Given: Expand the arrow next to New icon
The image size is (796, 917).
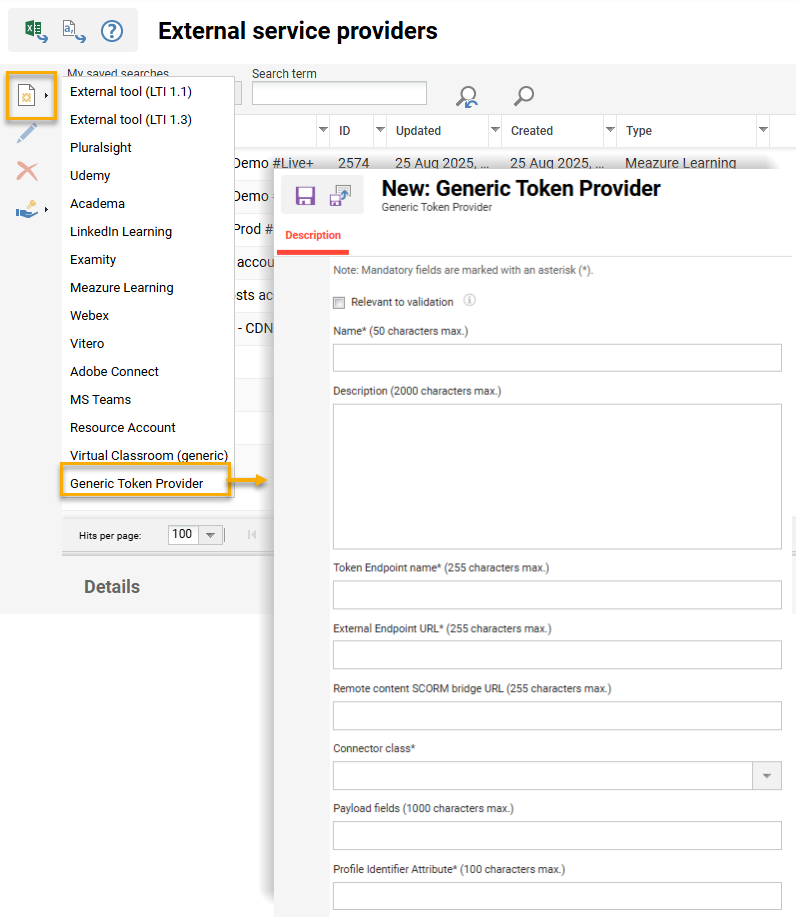Looking at the screenshot, I should (x=46, y=95).
